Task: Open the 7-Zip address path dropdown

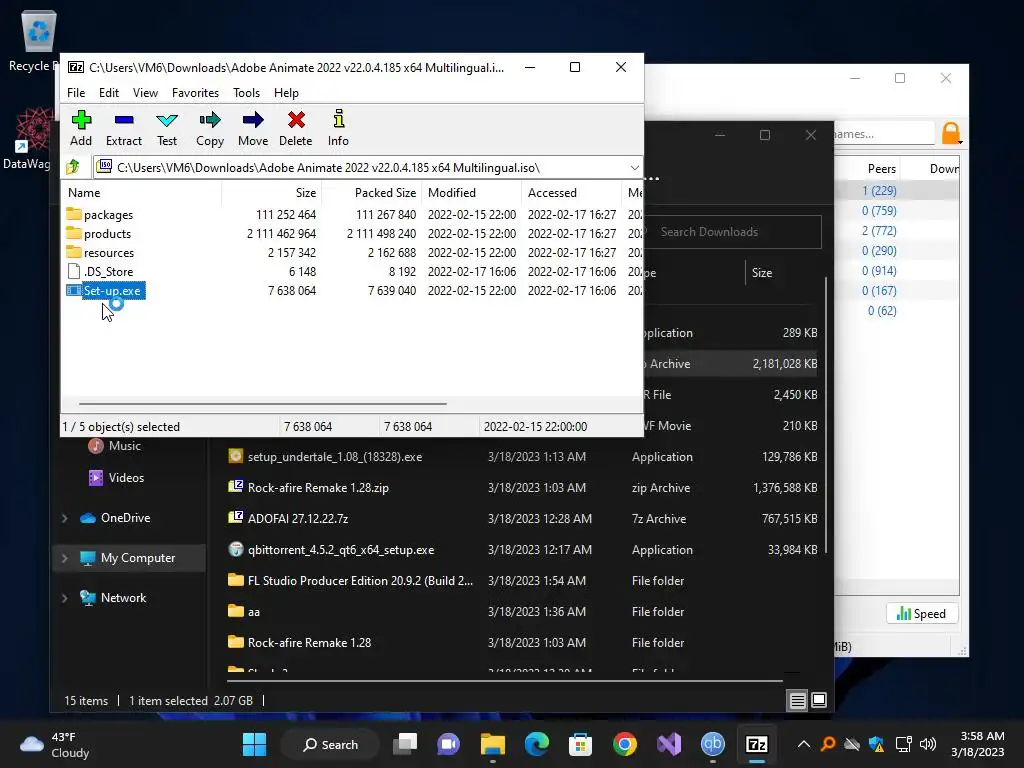Action: coord(634,168)
